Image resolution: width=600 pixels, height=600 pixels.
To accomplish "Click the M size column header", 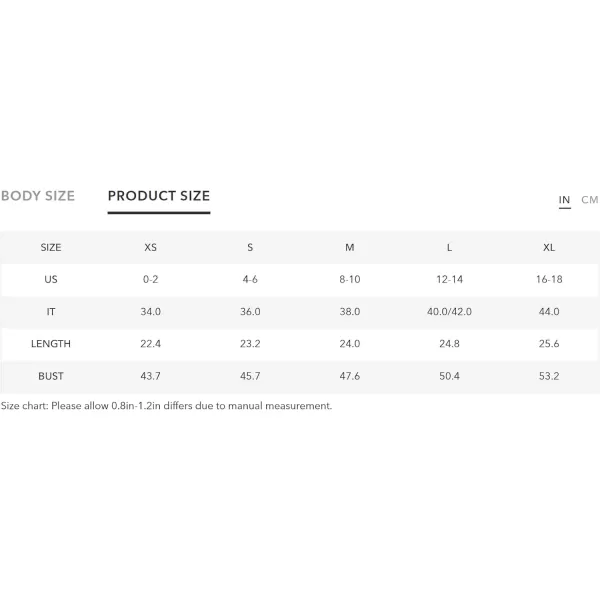I will [349, 248].
